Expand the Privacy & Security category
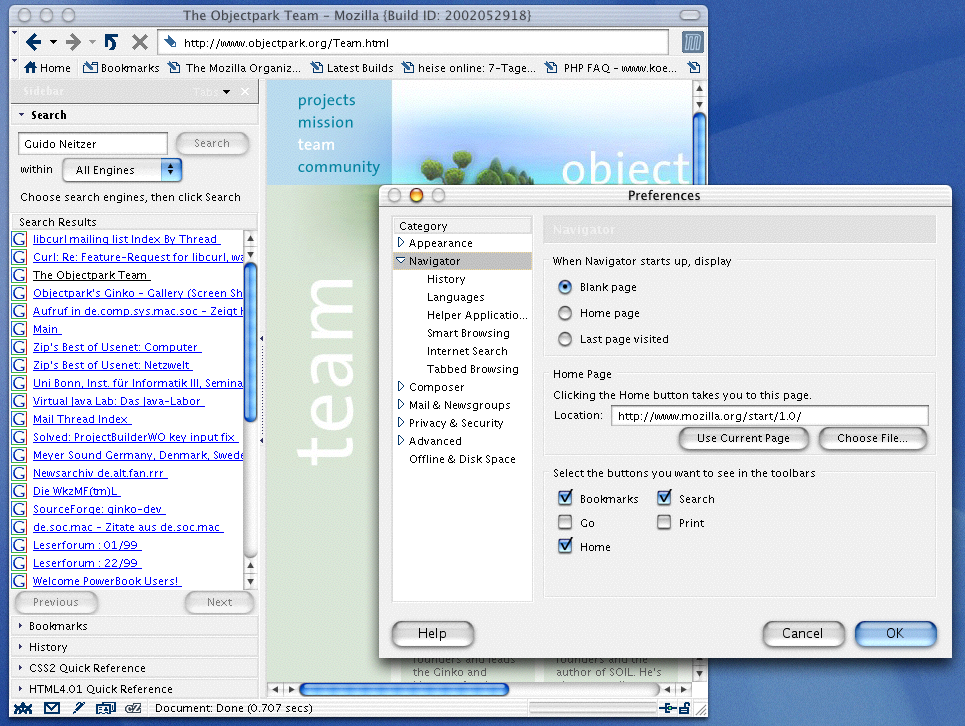Image resolution: width=965 pixels, height=726 pixels. [401, 422]
